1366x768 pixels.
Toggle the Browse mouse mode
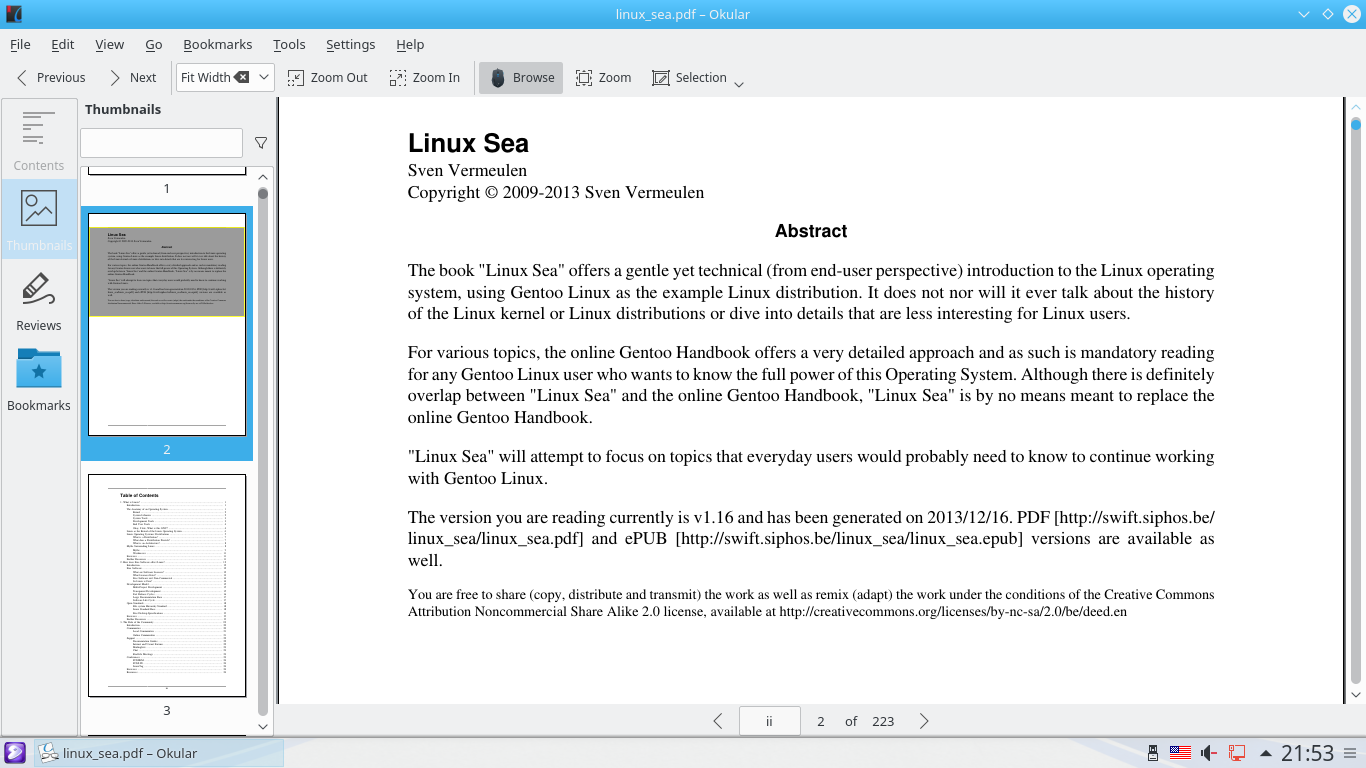coord(521,77)
